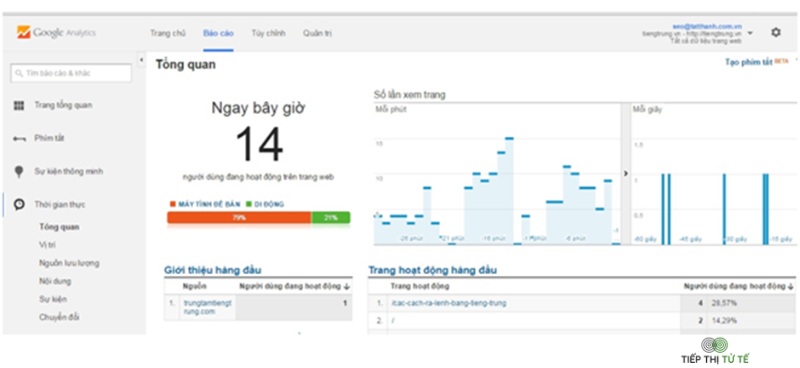
Task: Collapse the left sidebar with the arrow
Action: point(141,60)
